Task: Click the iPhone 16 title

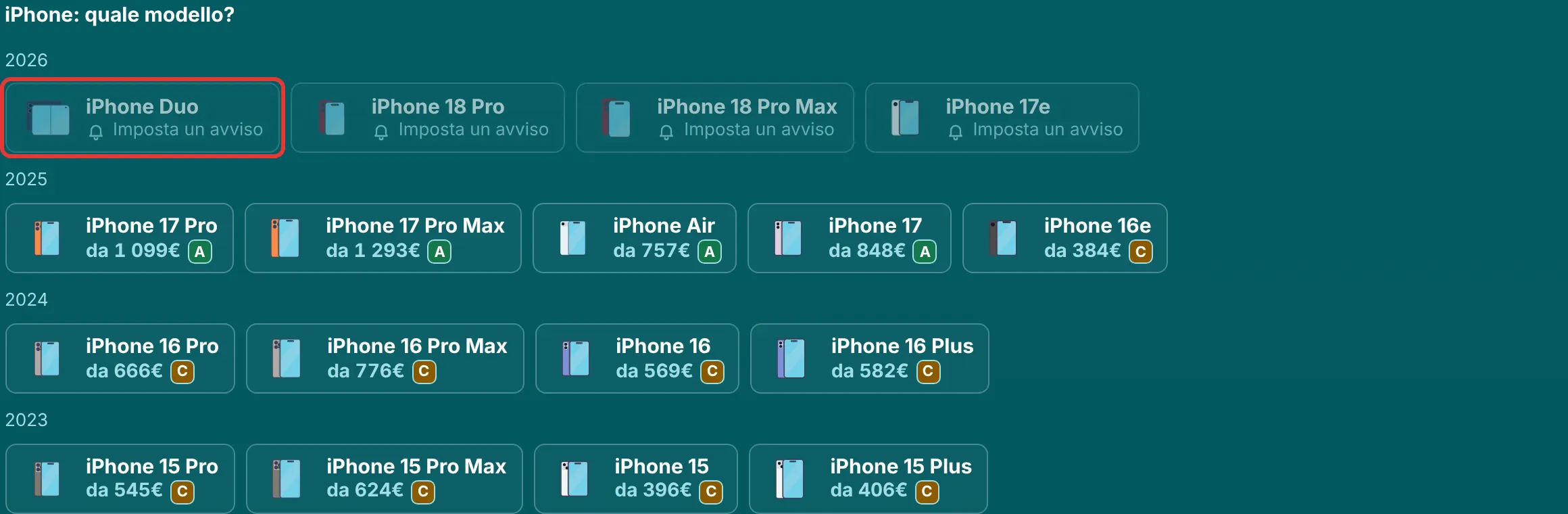Action: 663,346
